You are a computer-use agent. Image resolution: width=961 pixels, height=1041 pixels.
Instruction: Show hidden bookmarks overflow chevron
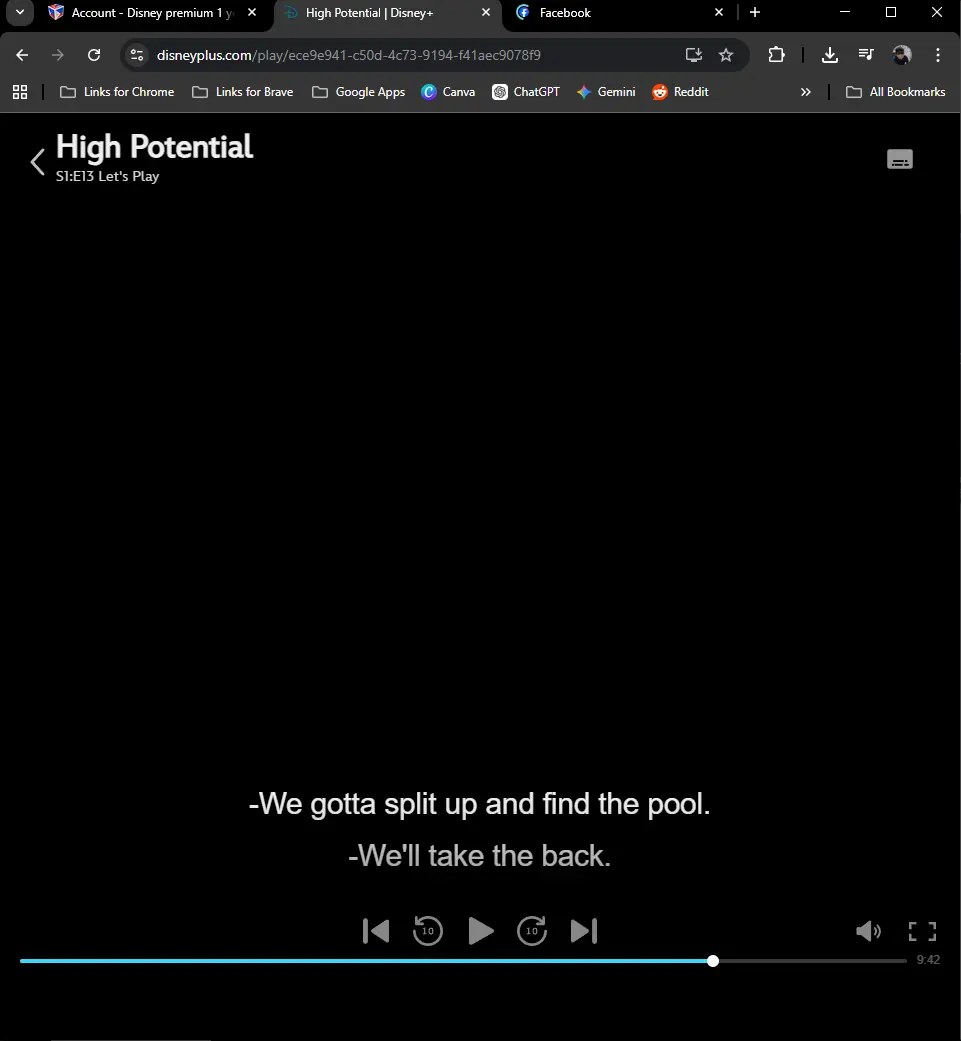[806, 92]
